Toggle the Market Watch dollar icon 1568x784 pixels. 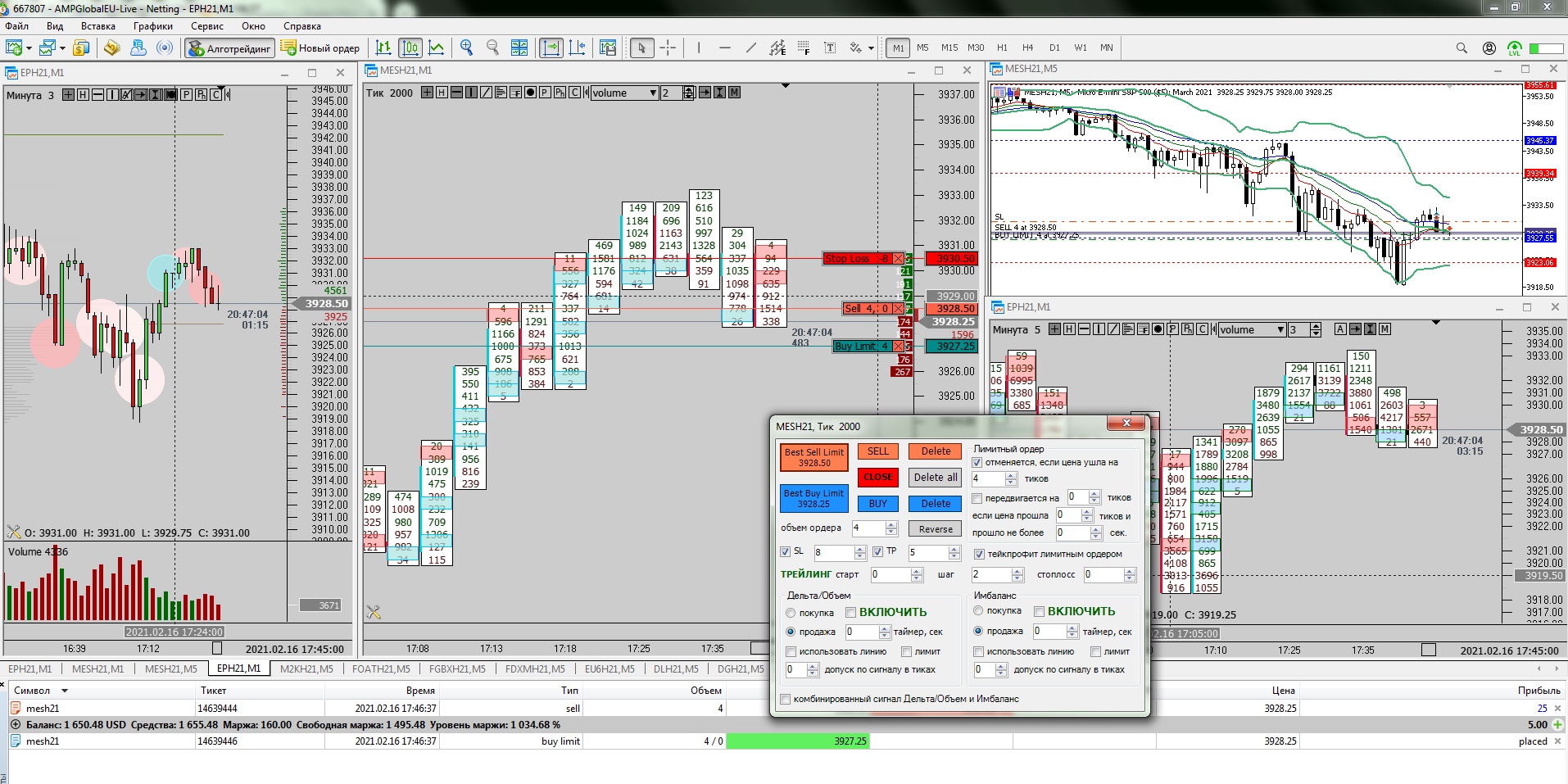coord(81,48)
